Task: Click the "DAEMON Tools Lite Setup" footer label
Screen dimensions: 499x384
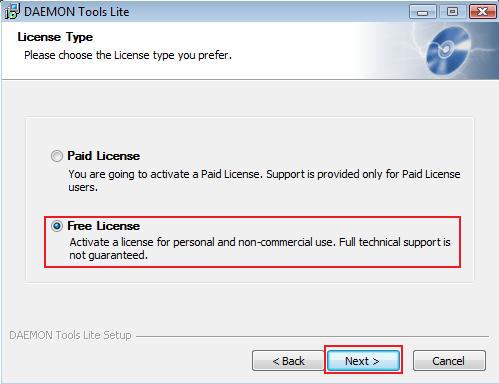Action: pos(70,335)
